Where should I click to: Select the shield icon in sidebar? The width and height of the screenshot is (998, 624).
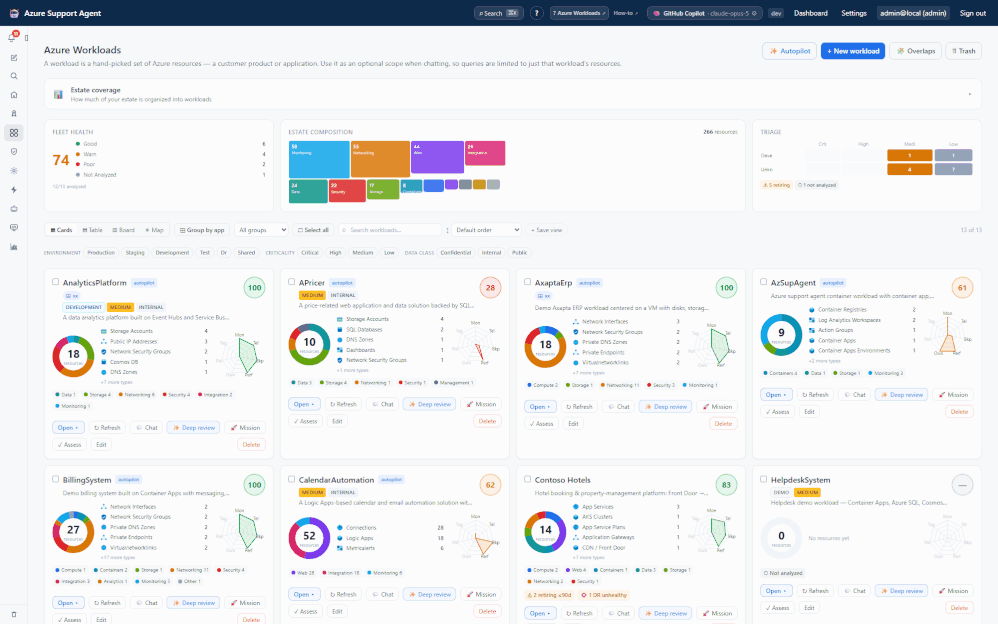[x=13, y=152]
